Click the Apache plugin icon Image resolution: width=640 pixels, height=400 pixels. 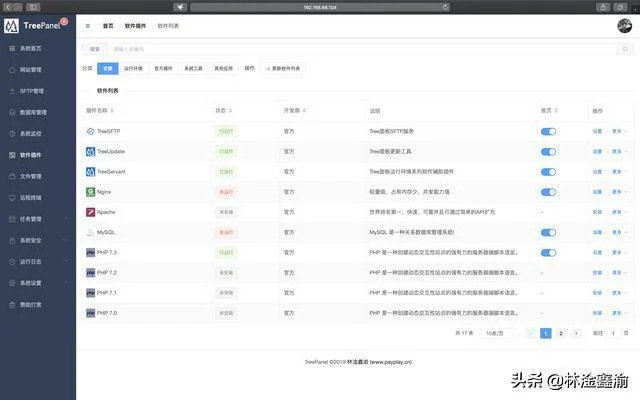[90, 212]
